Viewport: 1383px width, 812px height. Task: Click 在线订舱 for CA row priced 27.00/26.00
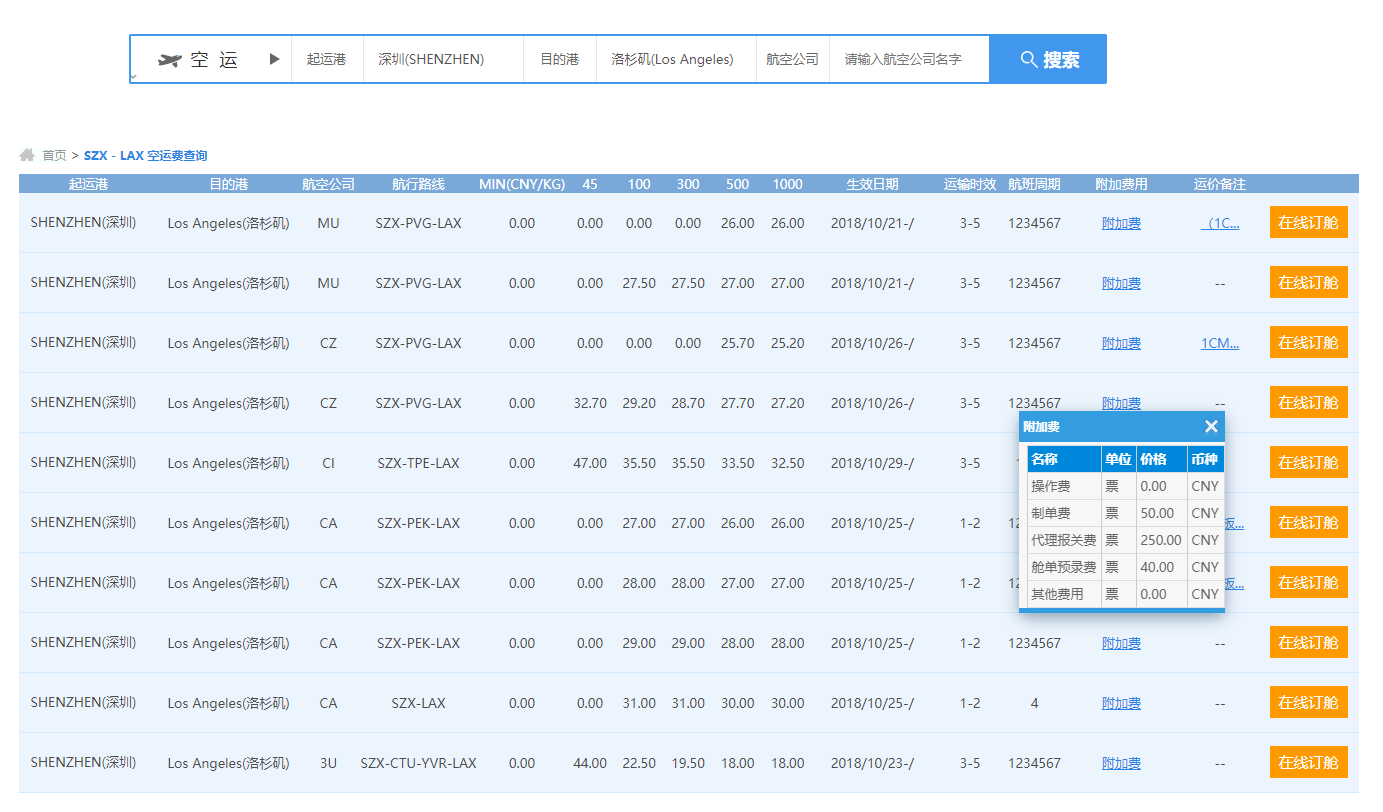(1308, 522)
